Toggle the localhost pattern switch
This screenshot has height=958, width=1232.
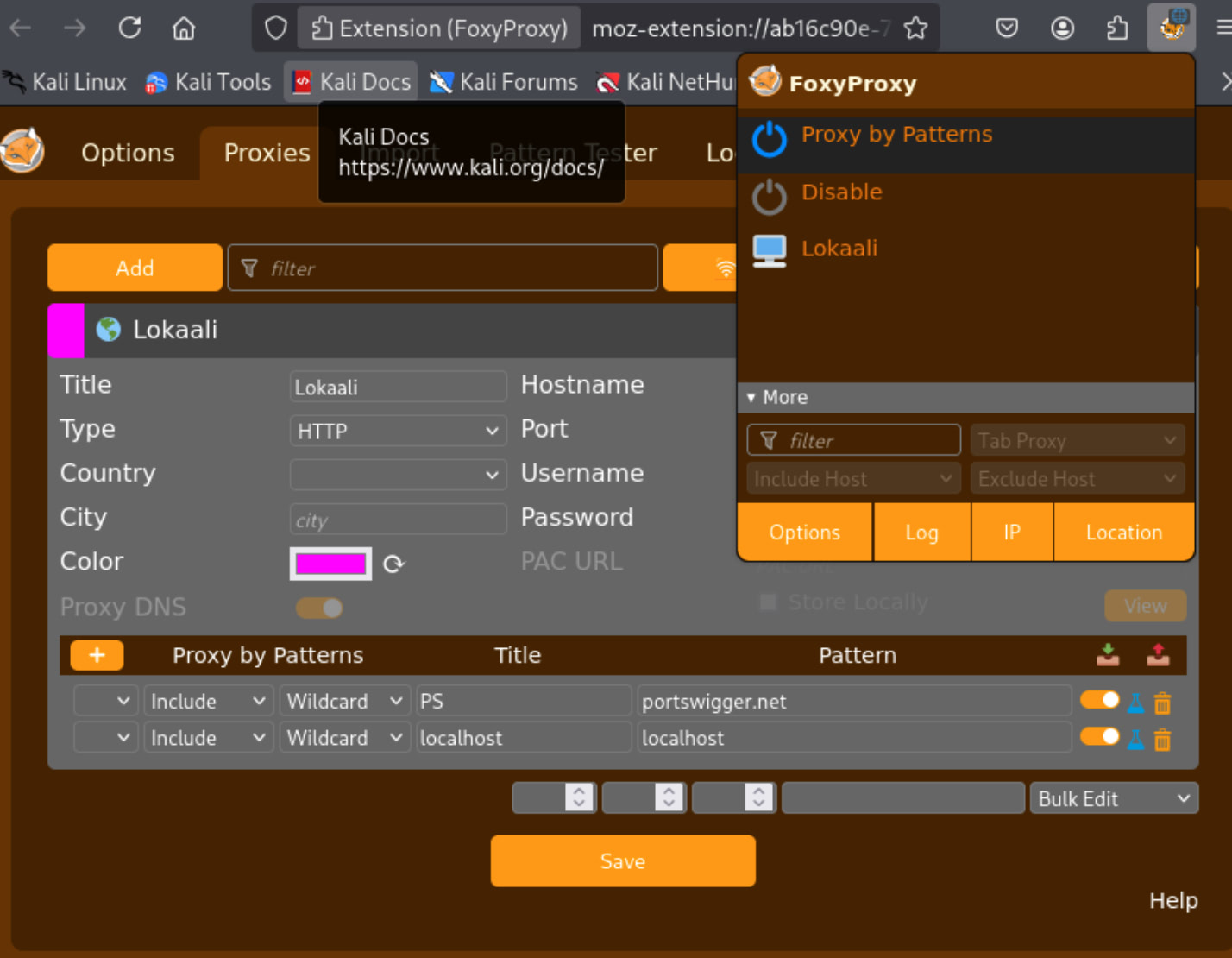pos(1099,736)
